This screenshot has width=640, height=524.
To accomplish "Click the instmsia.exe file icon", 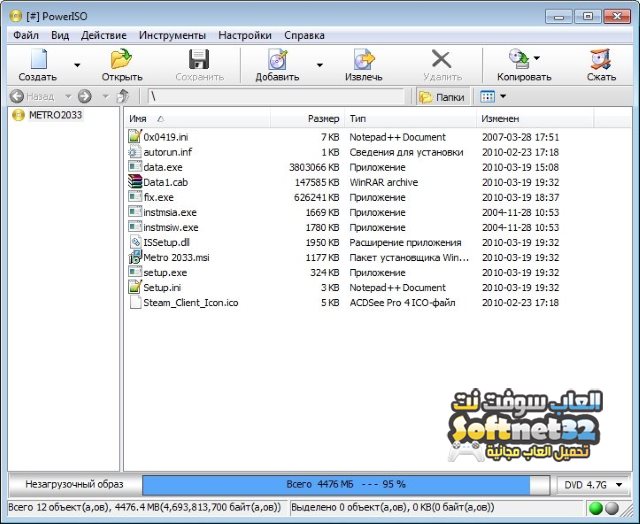I will [x=135, y=212].
